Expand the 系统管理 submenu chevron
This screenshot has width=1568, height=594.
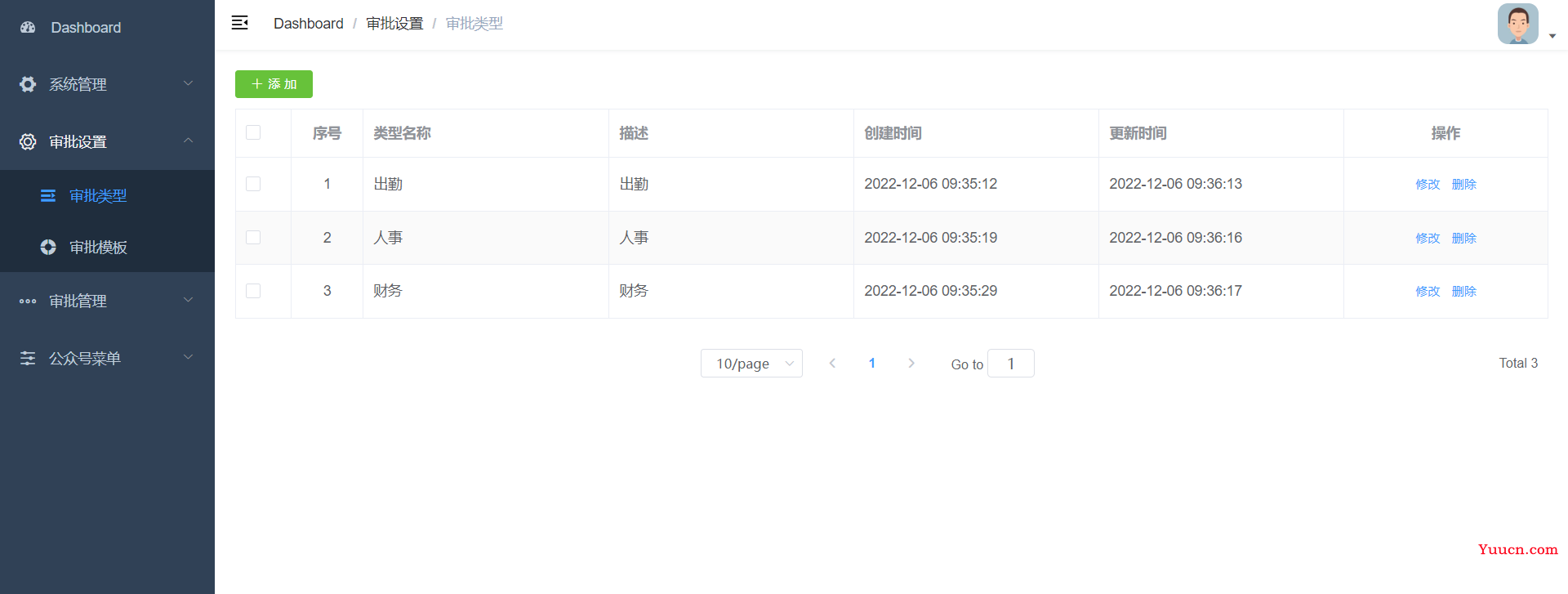click(189, 83)
